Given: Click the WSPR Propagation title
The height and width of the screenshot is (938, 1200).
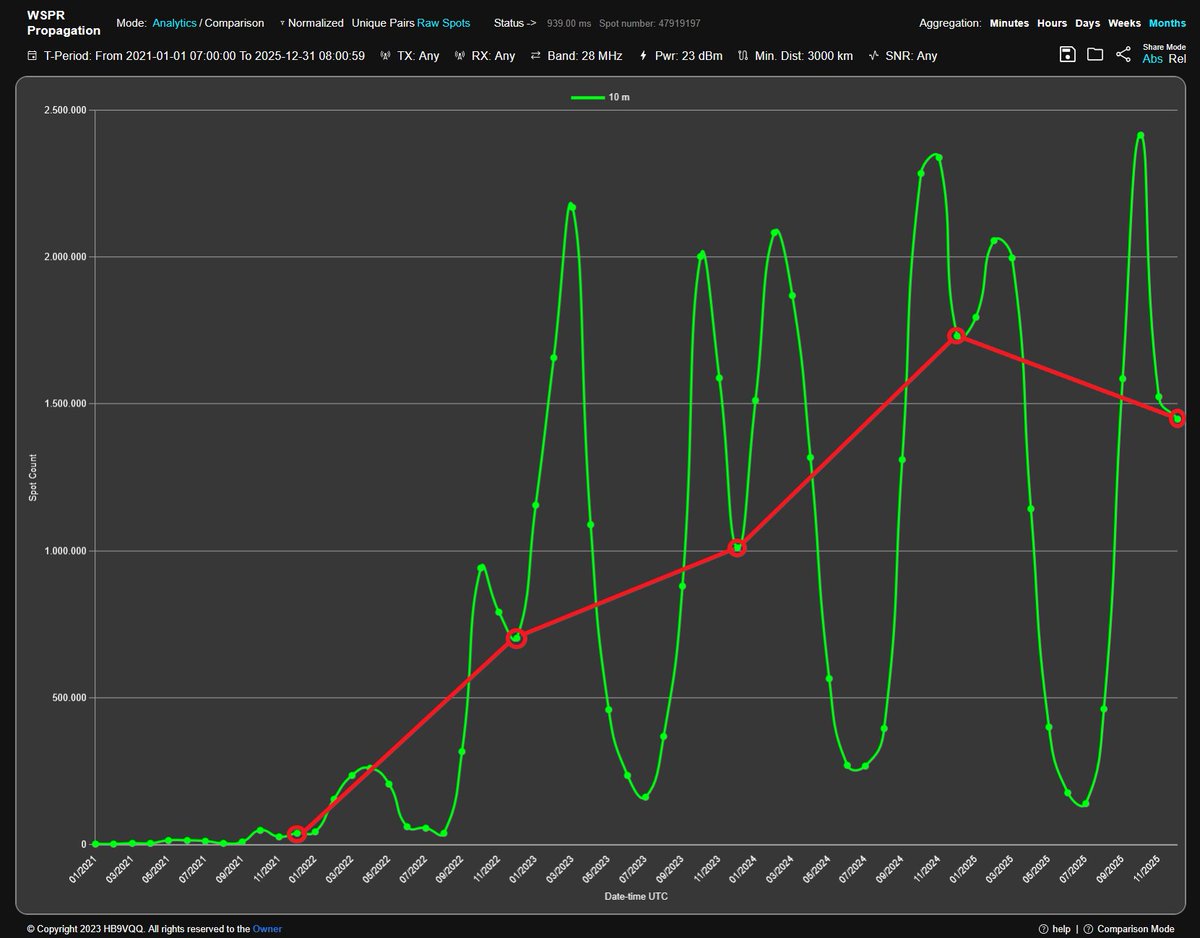Looking at the screenshot, I should 64,25.
